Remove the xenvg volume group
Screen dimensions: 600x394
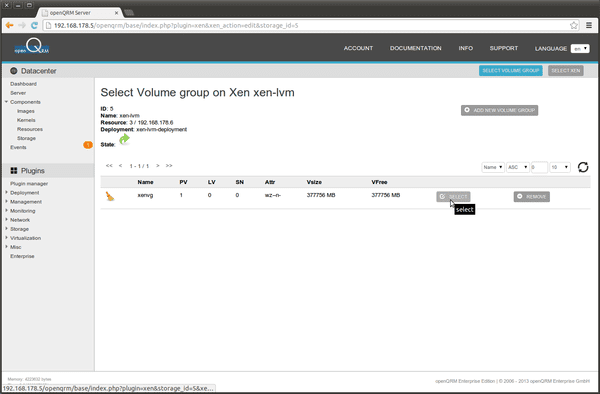tap(532, 197)
